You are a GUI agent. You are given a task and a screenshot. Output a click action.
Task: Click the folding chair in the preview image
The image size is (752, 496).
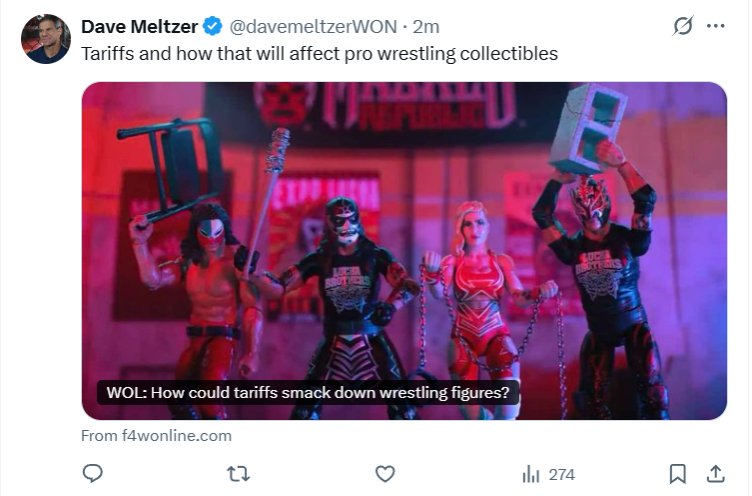[180, 165]
